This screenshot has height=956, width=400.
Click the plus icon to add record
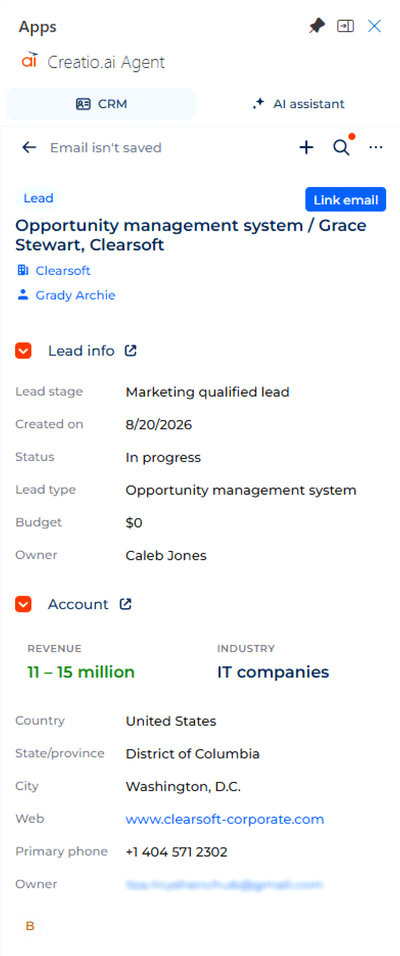[x=306, y=148]
